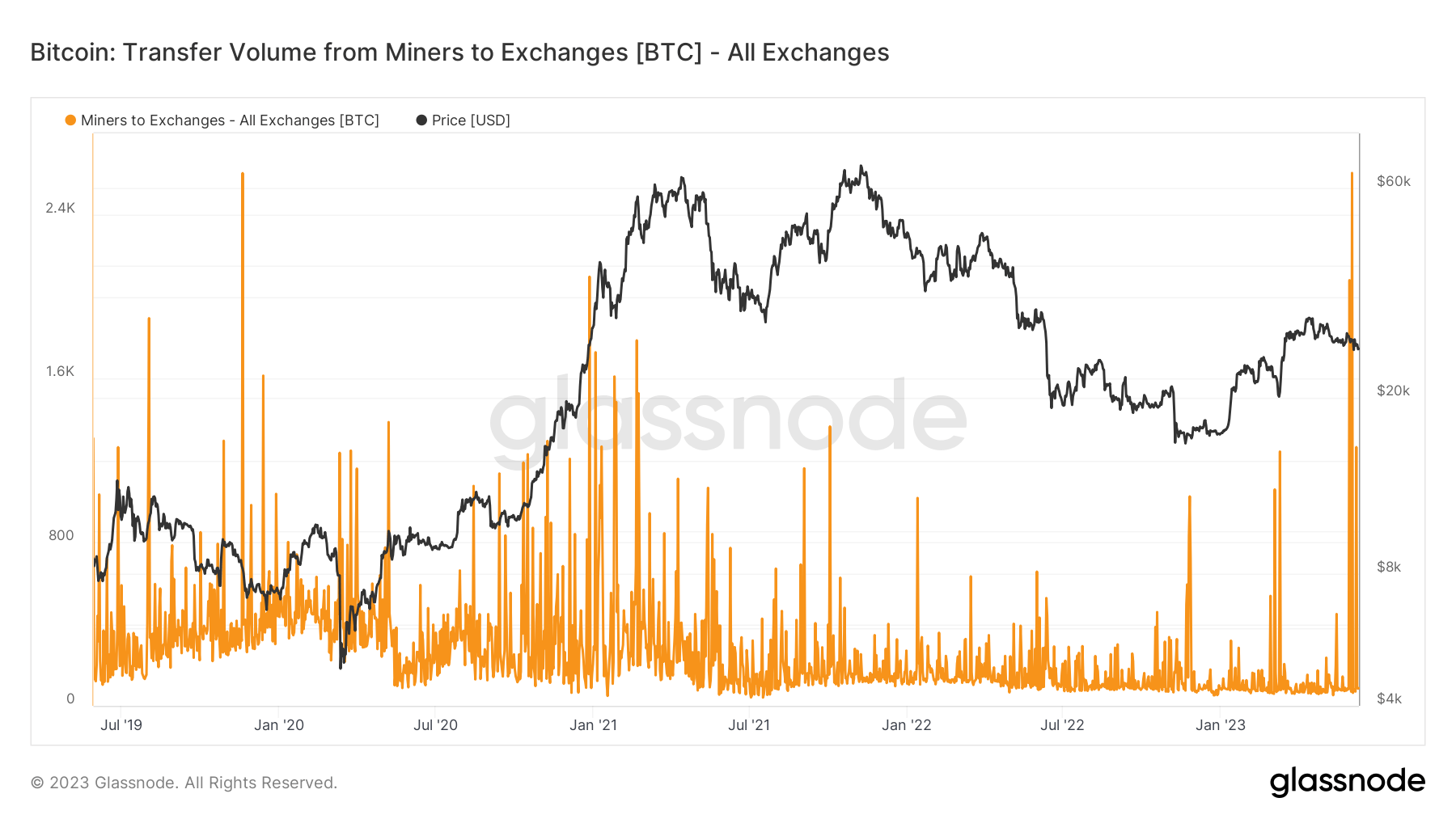Toggle the Price [USD] legend series
The image size is (1456, 819).
[471, 120]
